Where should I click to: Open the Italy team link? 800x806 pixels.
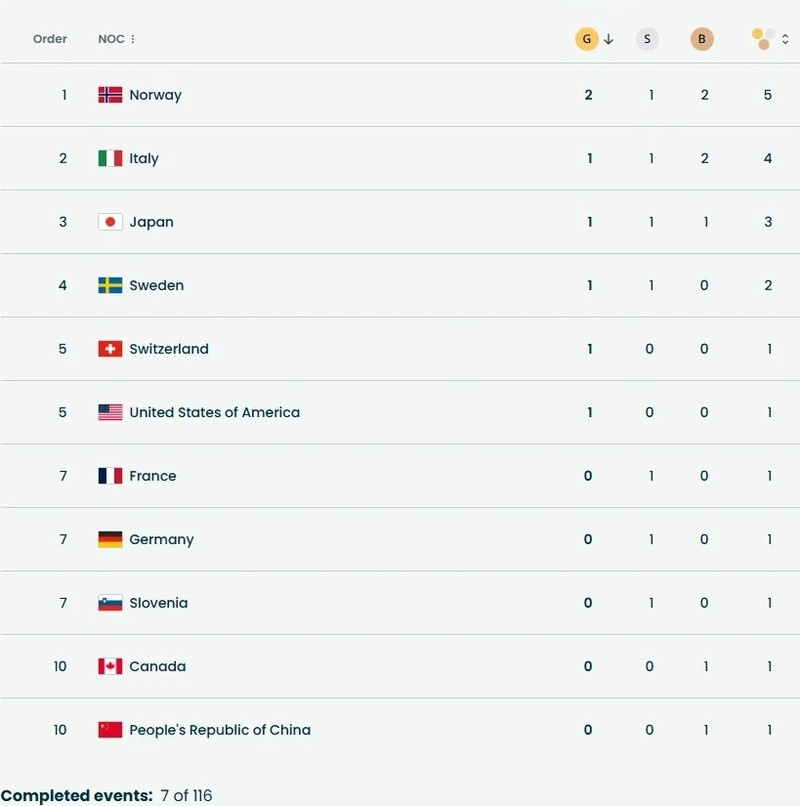[144, 158]
